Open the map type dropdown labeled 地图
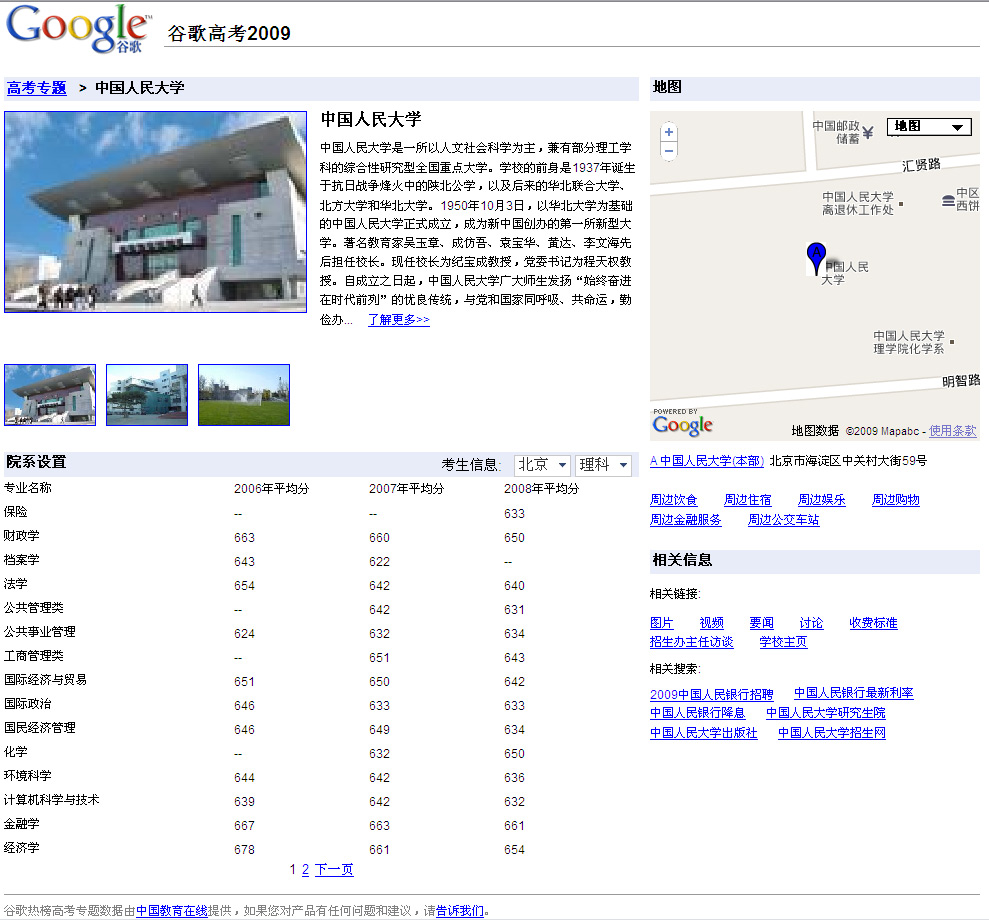 click(929, 126)
